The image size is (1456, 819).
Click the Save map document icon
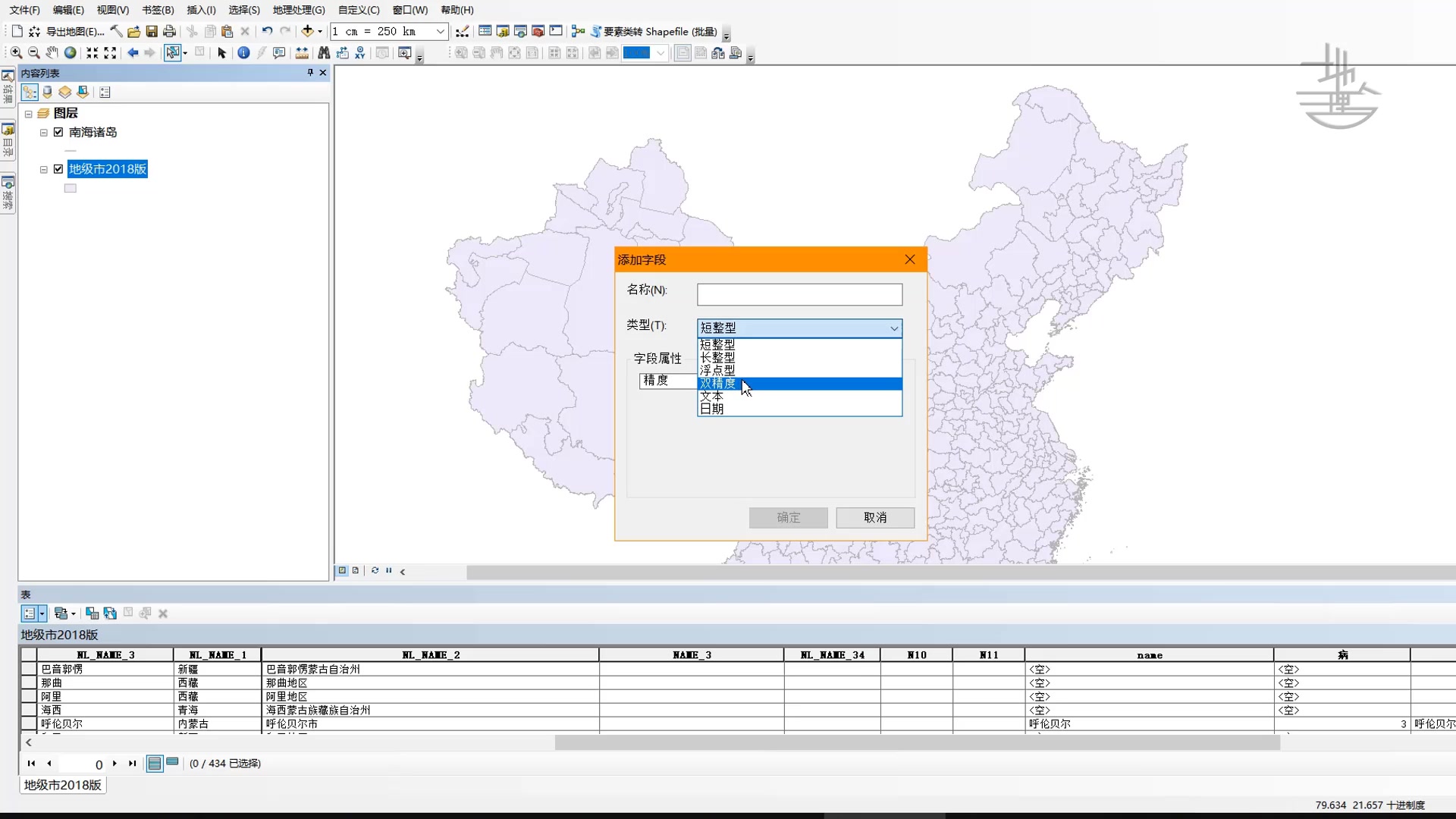(152, 31)
